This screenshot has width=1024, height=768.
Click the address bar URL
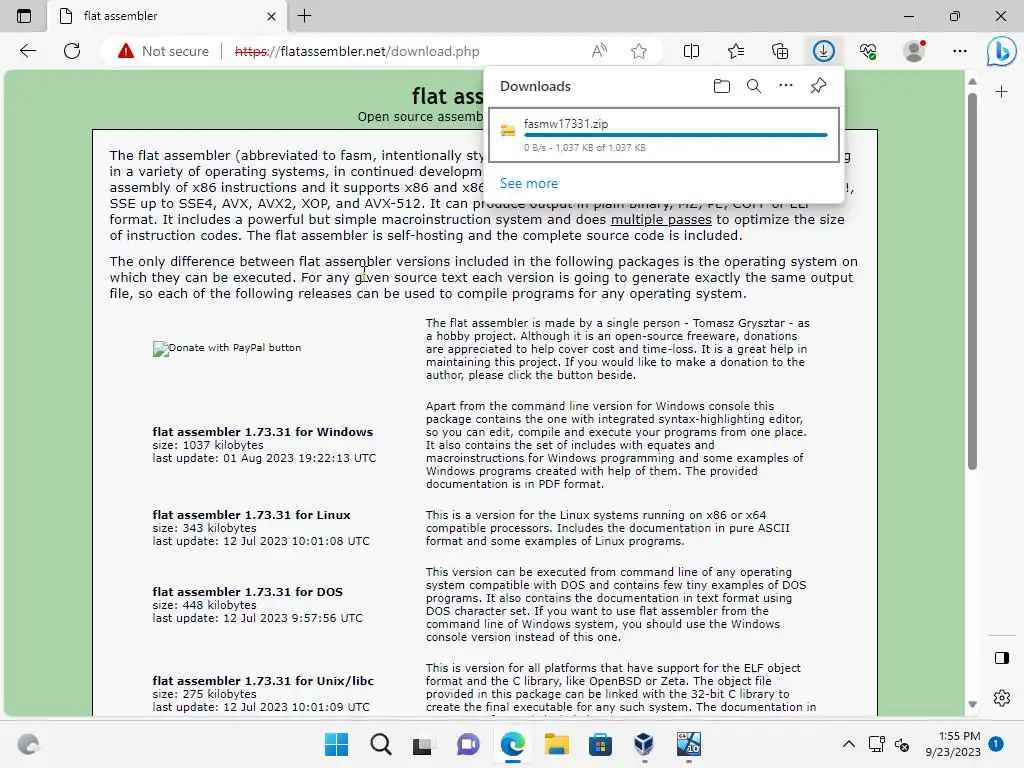(x=357, y=51)
